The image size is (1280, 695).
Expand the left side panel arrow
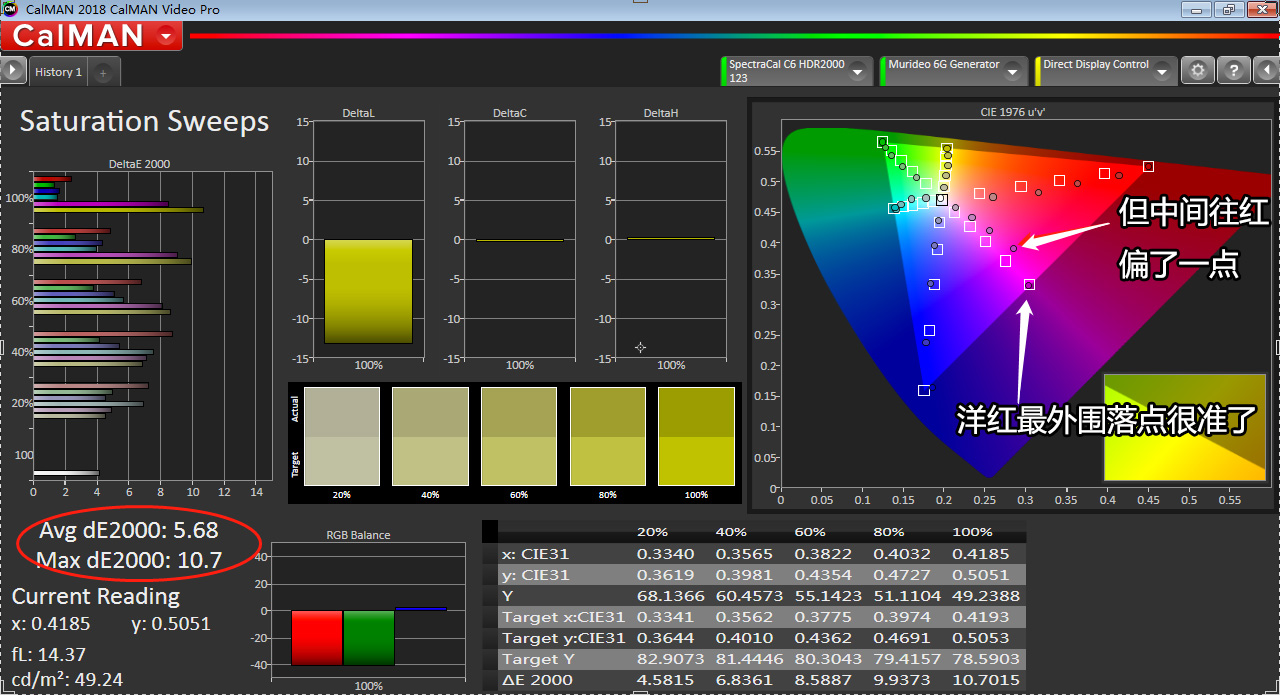(x=12, y=70)
